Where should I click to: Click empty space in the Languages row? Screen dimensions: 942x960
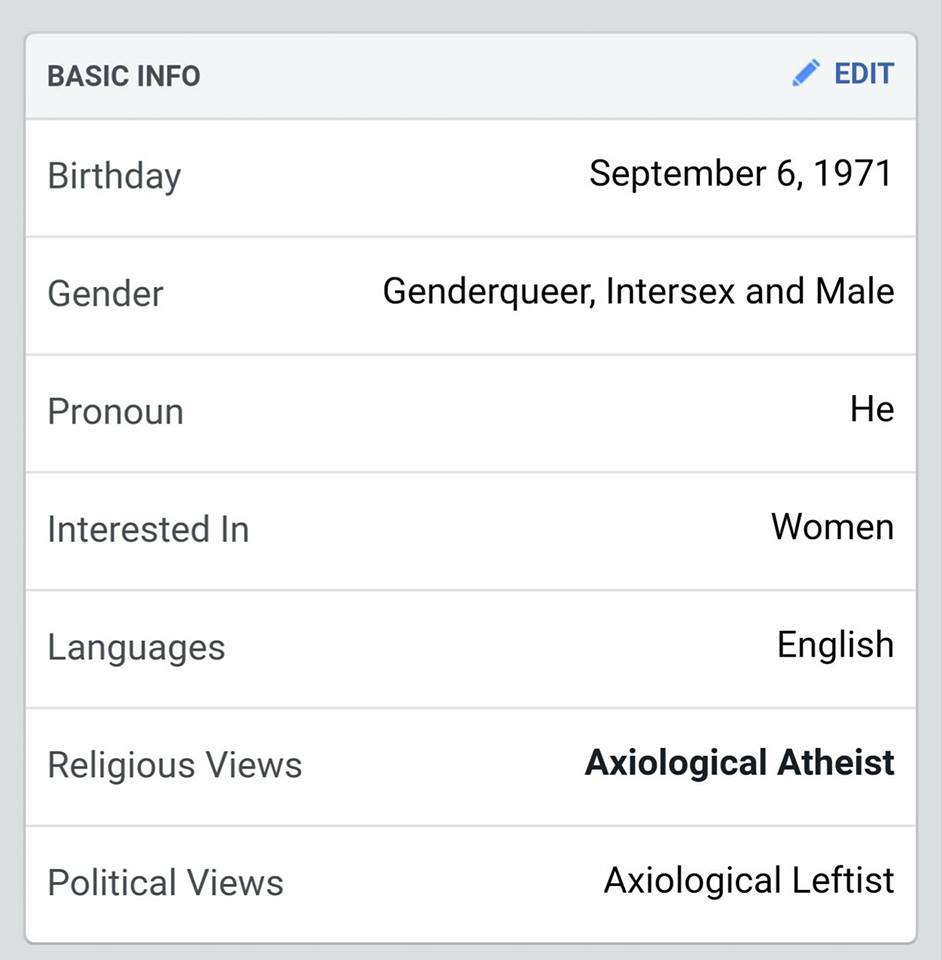pyautogui.click(x=502, y=649)
